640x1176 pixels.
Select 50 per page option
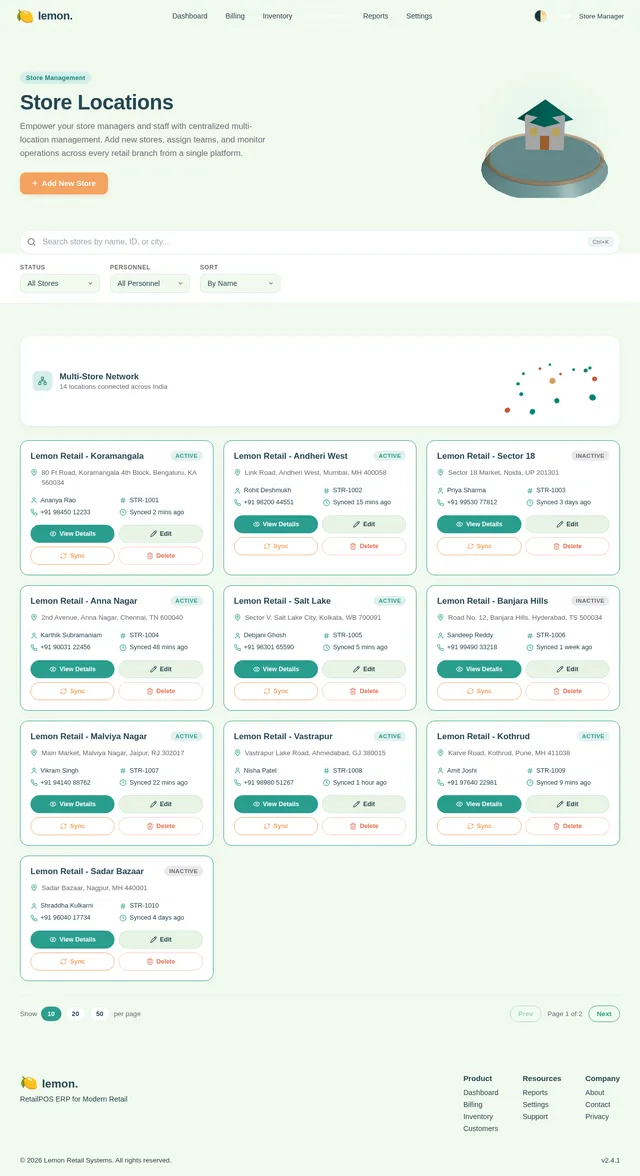pos(99,1014)
